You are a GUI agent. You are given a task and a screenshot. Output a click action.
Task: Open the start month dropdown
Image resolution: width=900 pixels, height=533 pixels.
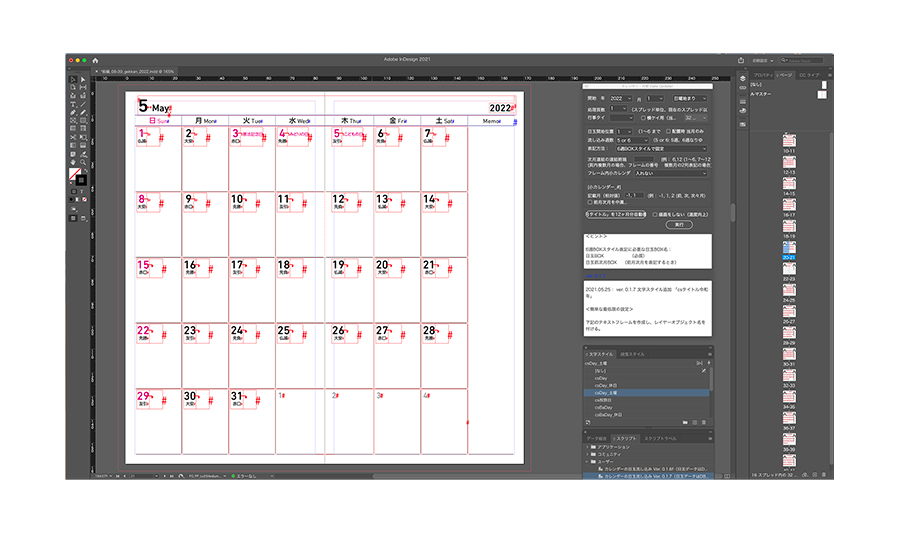coord(655,99)
